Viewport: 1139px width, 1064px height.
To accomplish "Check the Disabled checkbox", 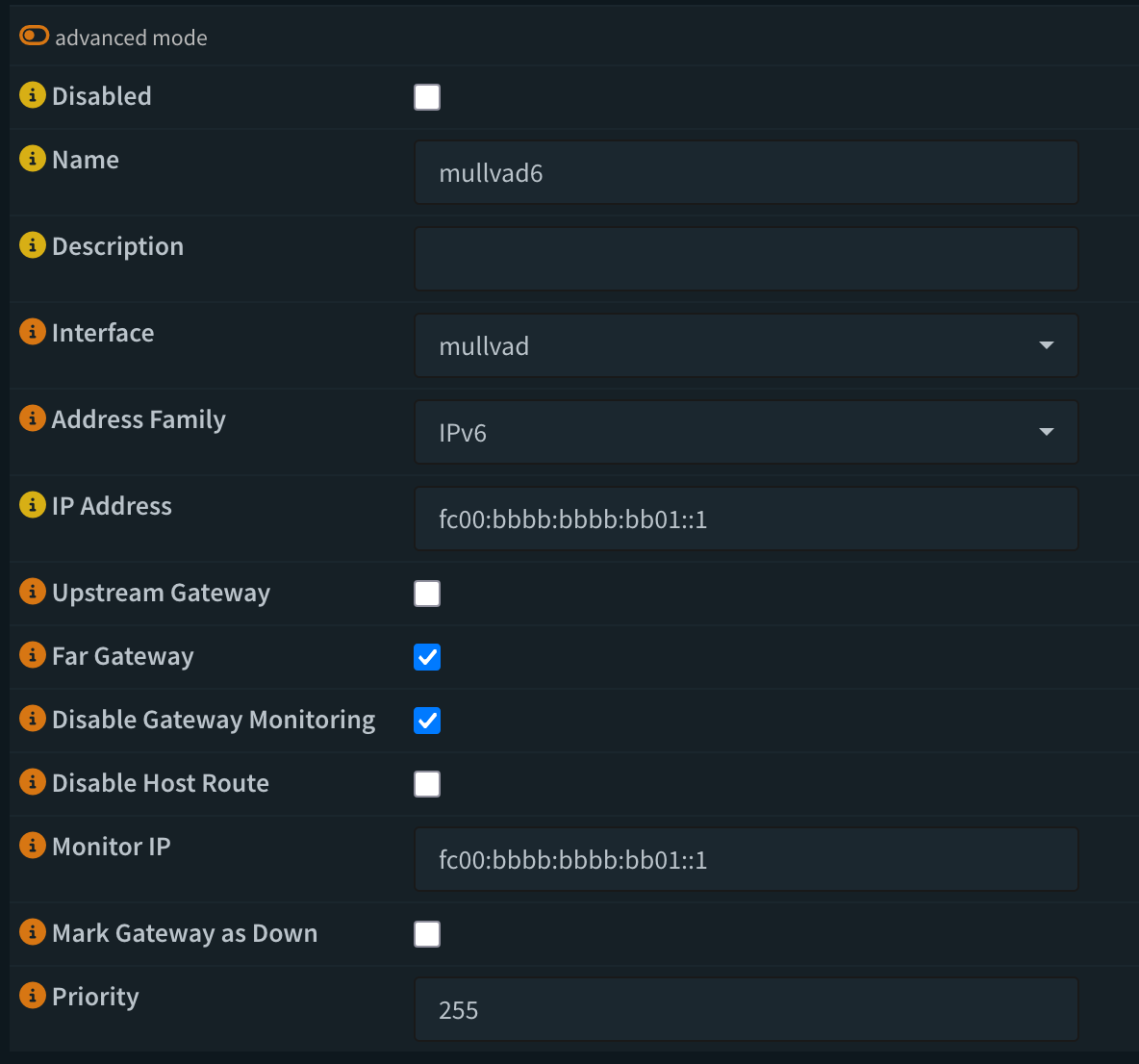I will click(x=427, y=97).
